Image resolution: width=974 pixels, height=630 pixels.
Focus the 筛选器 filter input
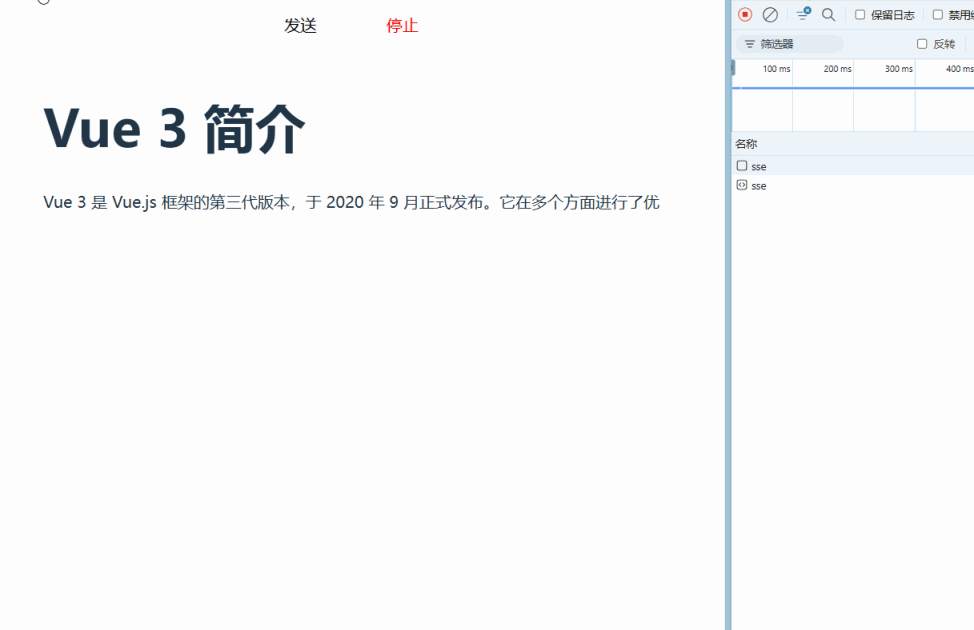click(x=789, y=44)
